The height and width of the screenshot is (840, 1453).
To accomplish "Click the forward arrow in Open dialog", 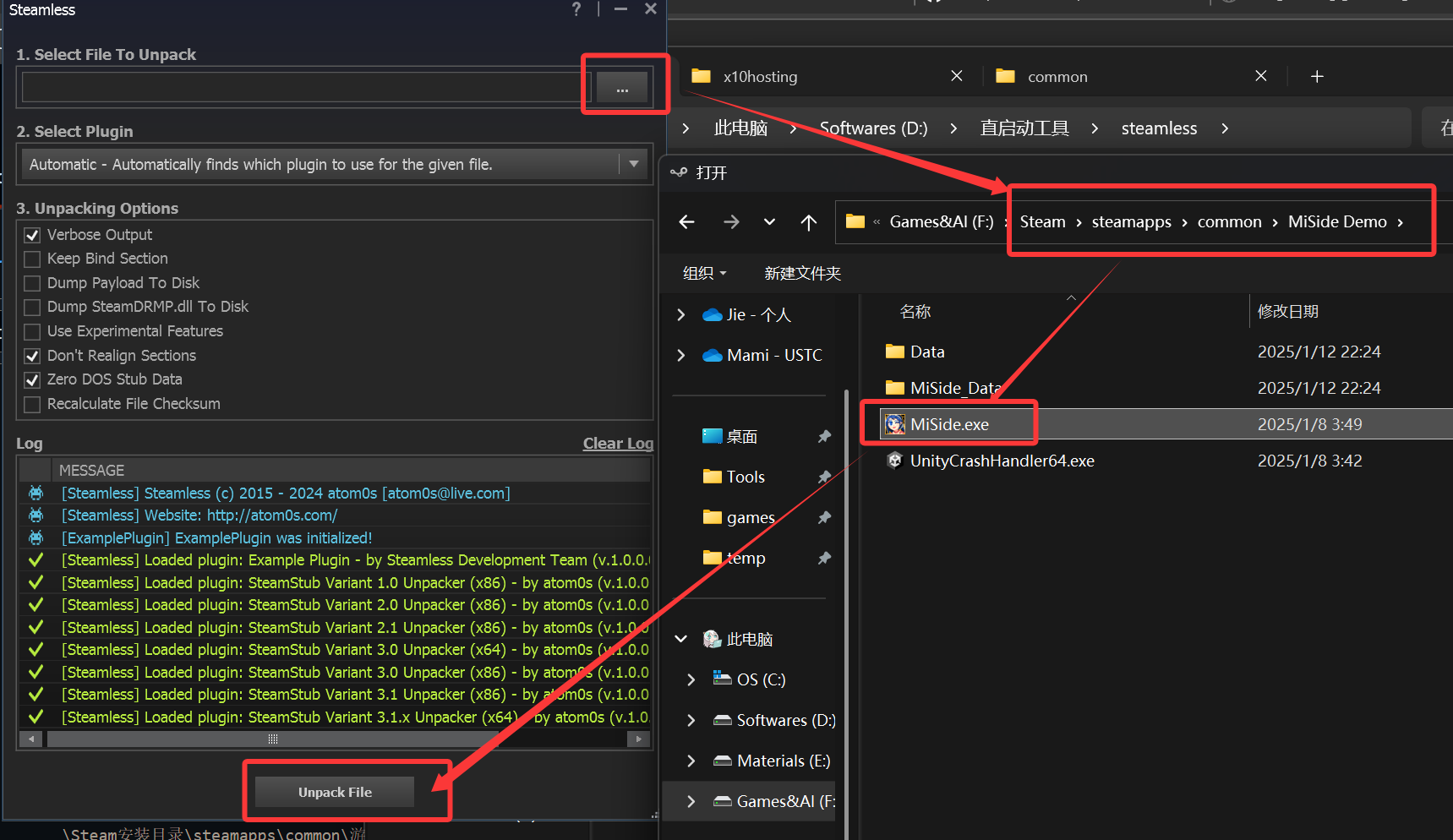I will click(731, 221).
